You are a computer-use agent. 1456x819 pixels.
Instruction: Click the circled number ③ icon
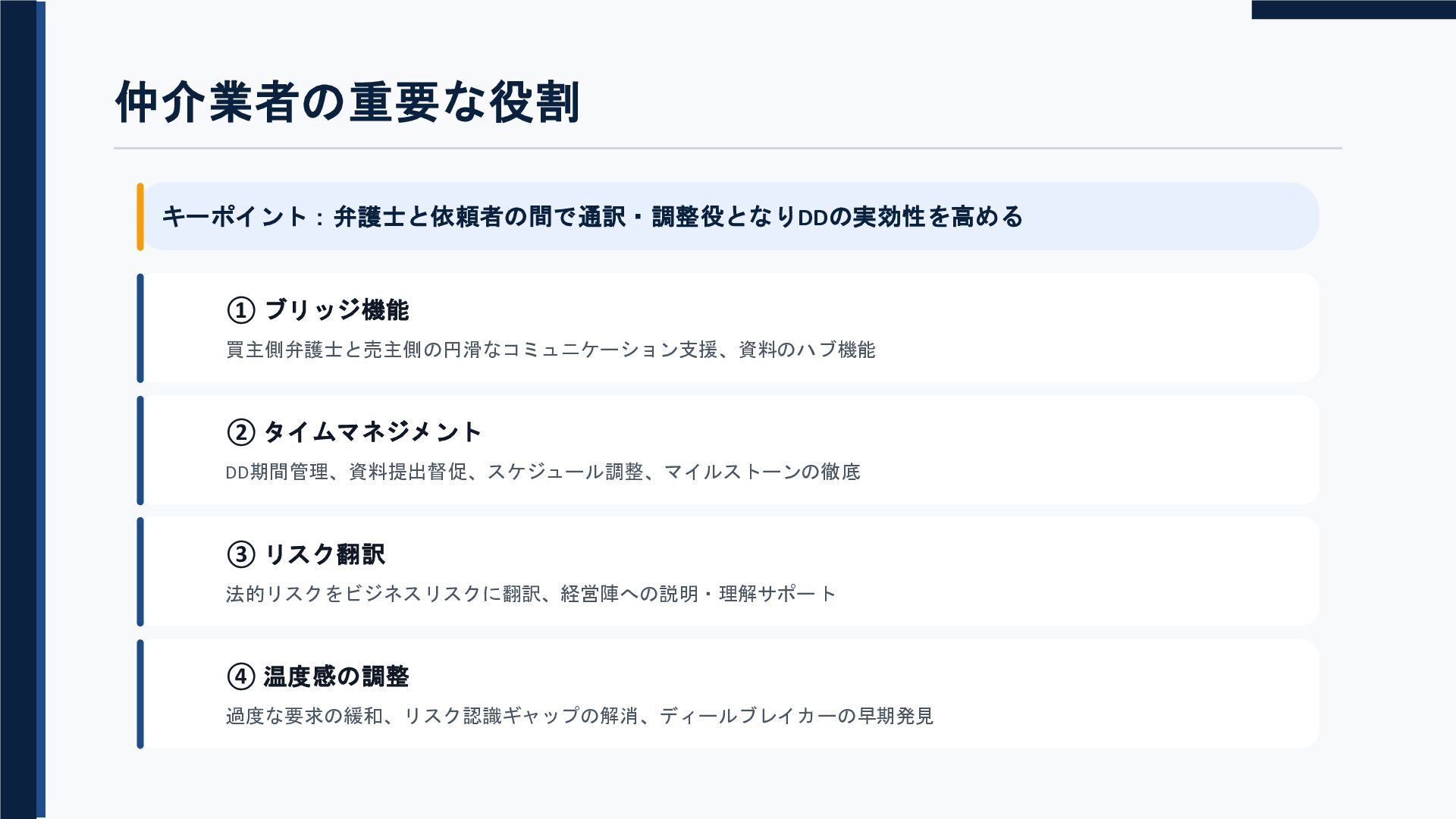[x=240, y=554]
